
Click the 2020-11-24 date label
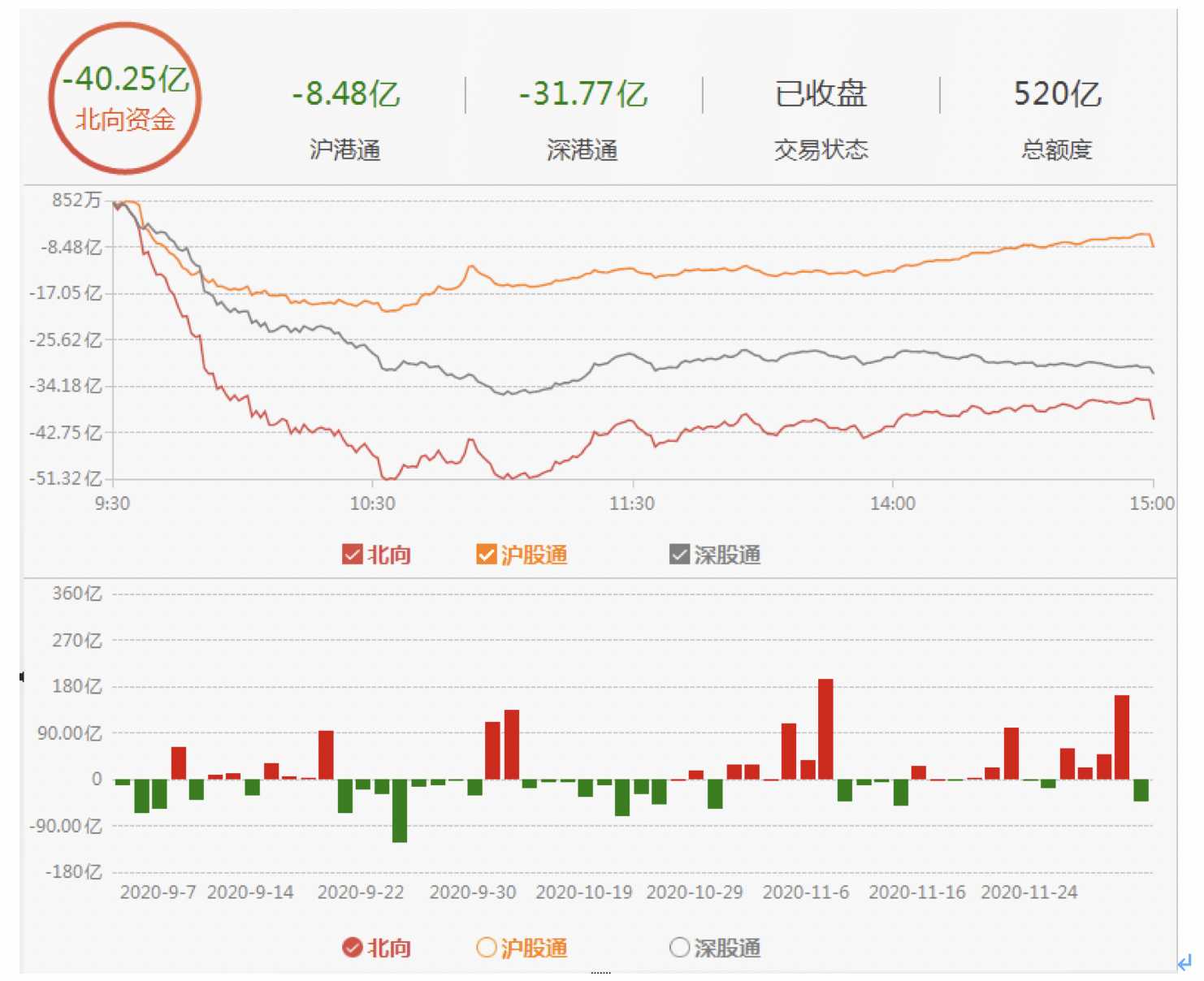(x=1029, y=892)
